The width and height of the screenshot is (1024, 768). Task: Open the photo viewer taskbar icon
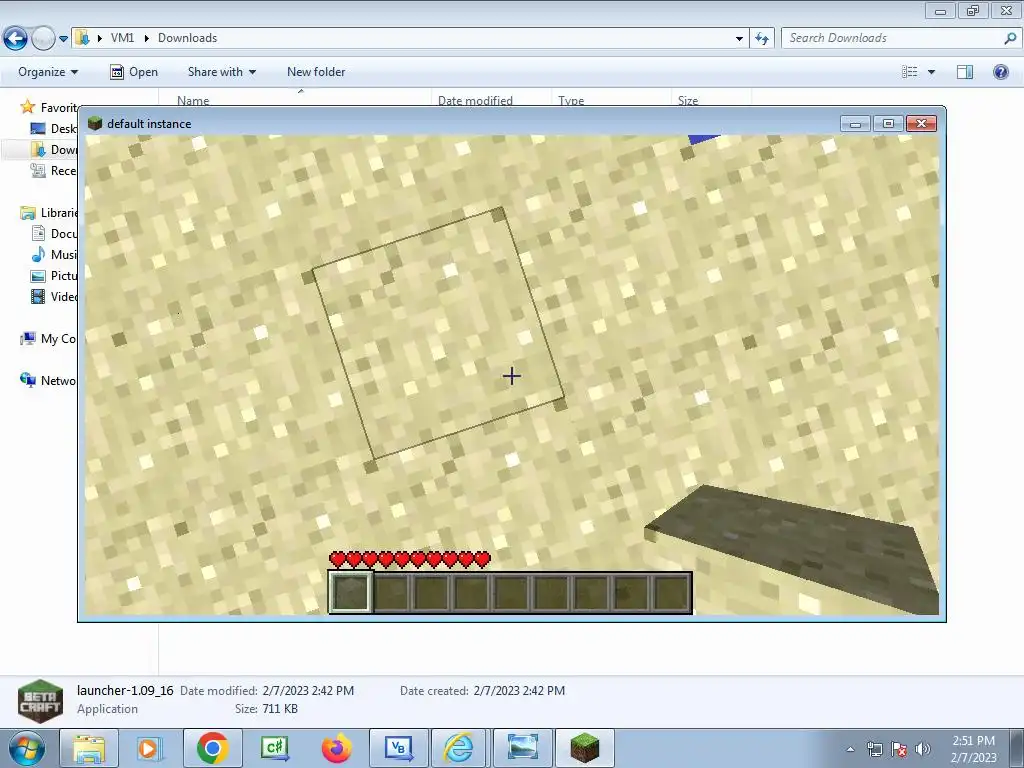[522, 748]
